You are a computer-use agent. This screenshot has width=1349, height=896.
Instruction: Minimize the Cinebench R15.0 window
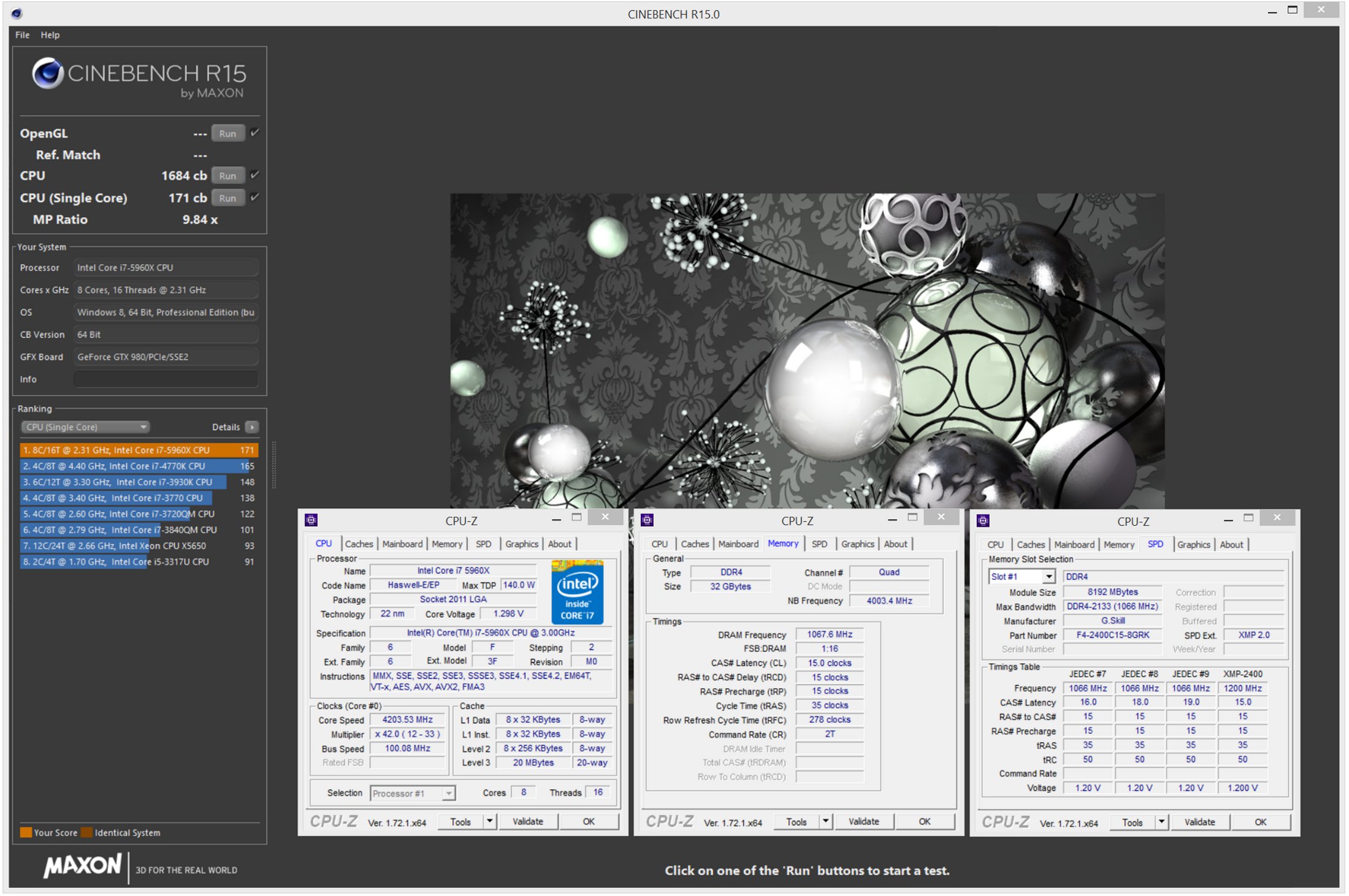coord(1272,11)
